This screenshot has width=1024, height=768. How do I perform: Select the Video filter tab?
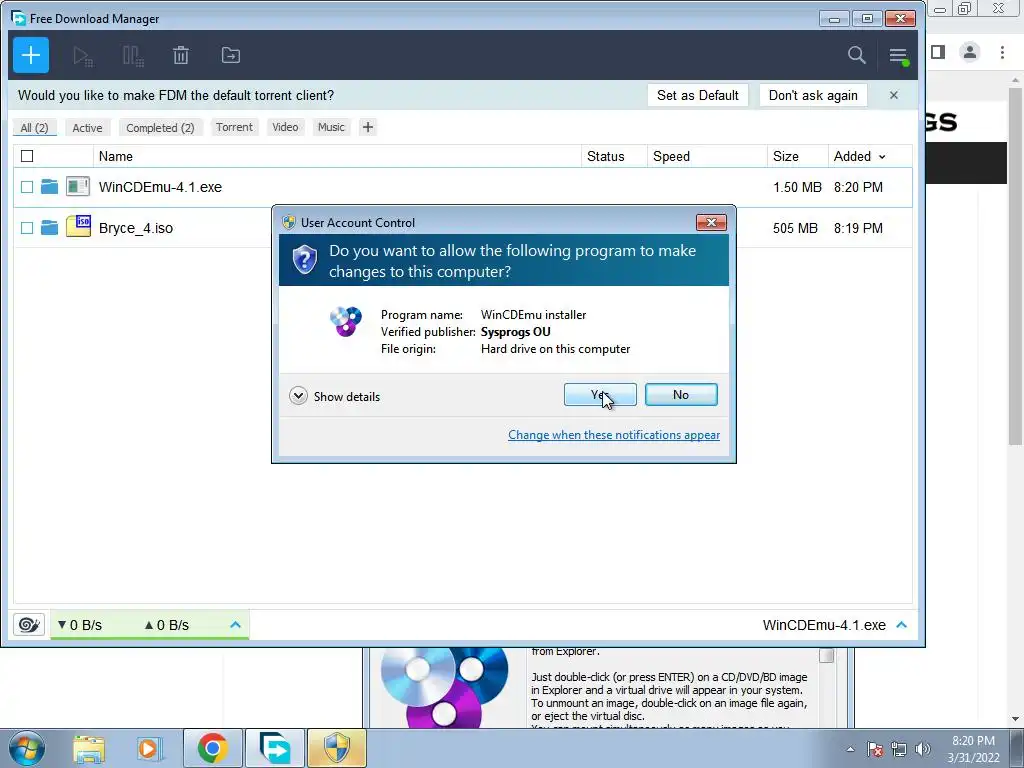point(285,127)
